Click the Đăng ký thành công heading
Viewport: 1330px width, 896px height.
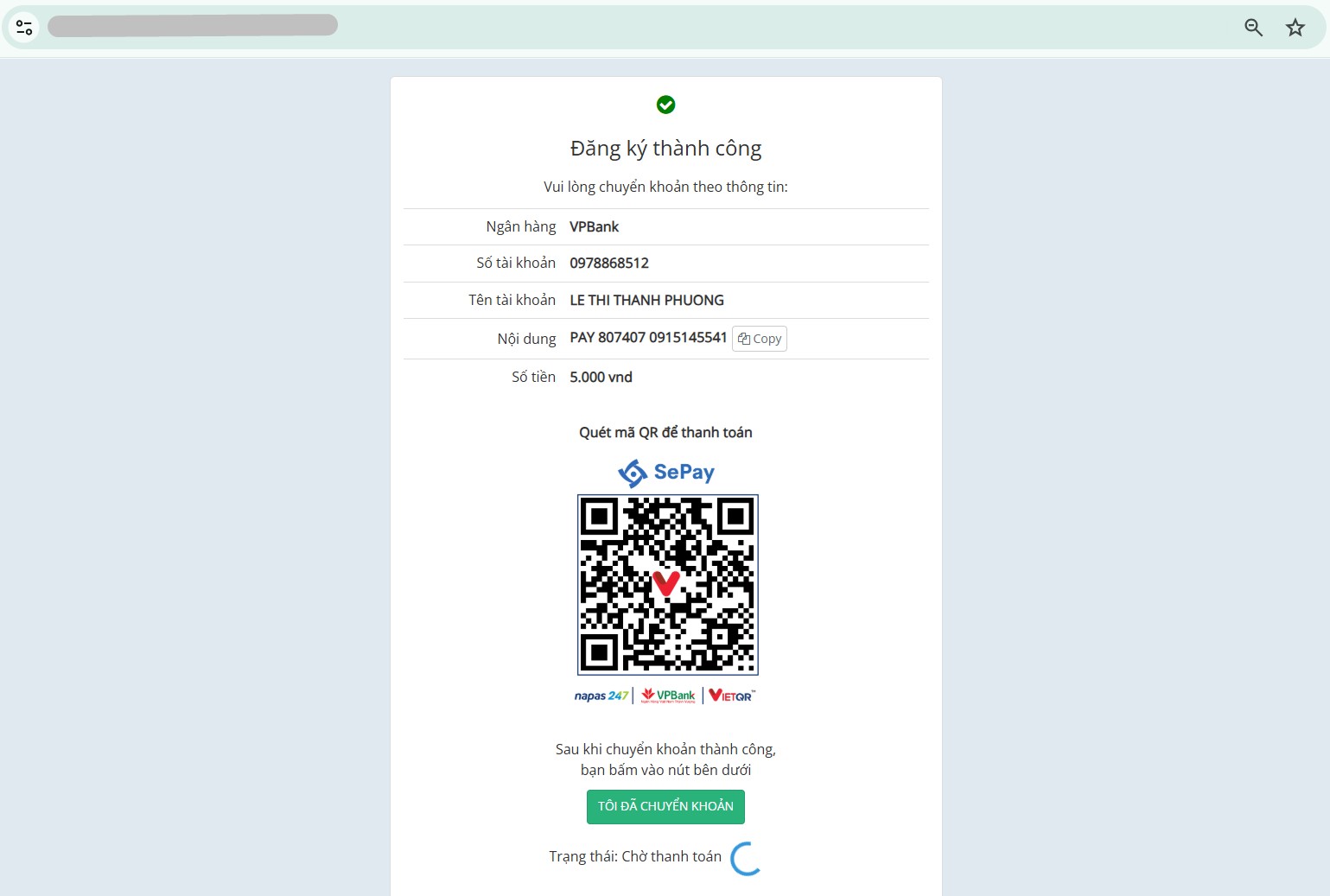[x=665, y=149]
